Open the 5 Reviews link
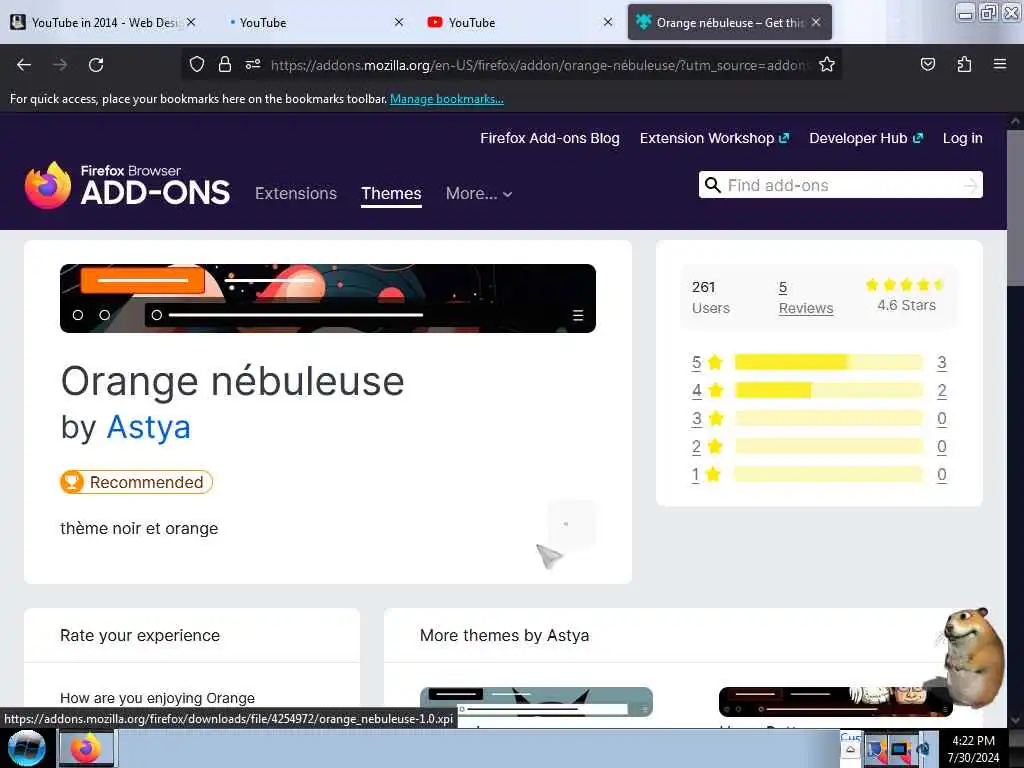 pyautogui.click(x=806, y=298)
